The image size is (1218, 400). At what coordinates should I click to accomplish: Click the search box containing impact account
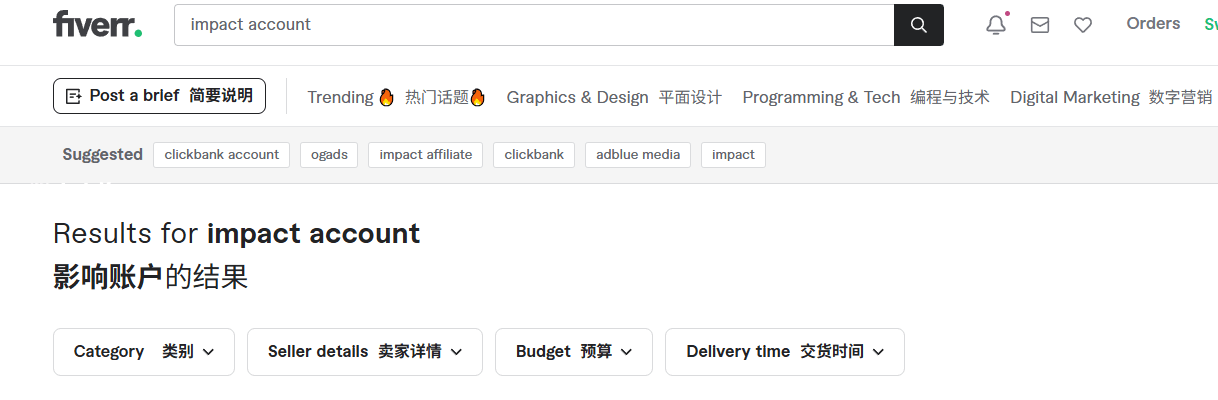tap(533, 25)
